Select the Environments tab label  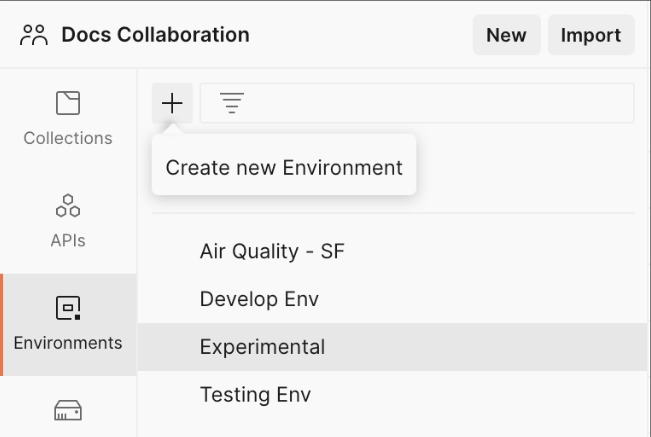(x=68, y=343)
